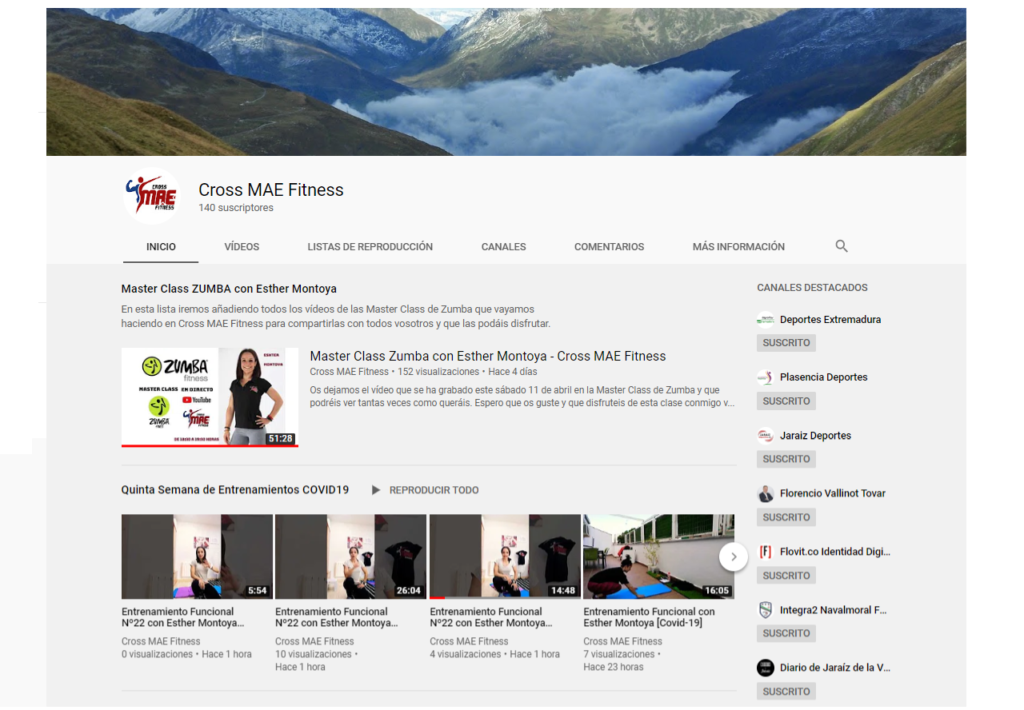Open the Master Class Zumba video title link
Screen dimensions: 1024x710
[488, 356]
